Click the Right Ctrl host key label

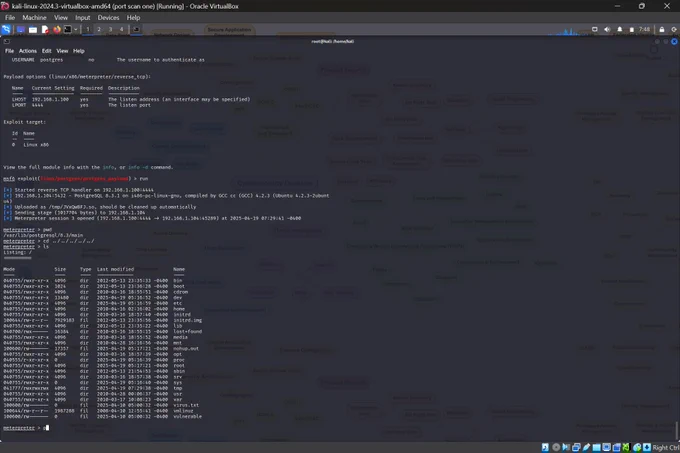666,447
